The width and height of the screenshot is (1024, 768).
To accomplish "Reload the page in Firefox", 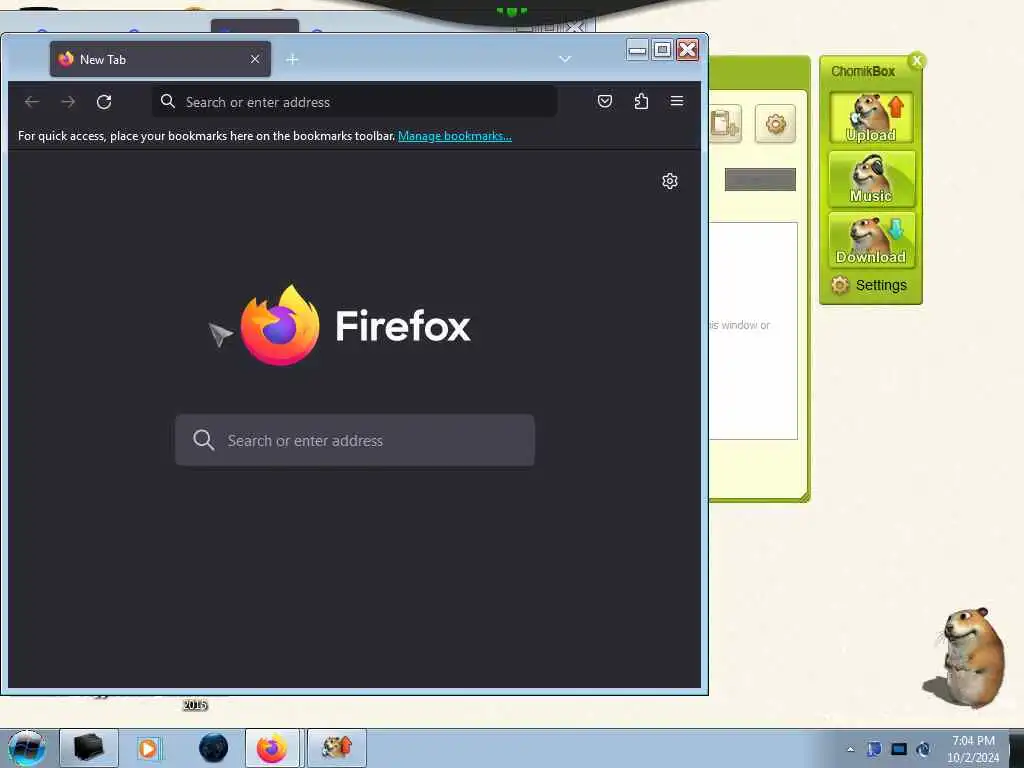I will point(104,102).
